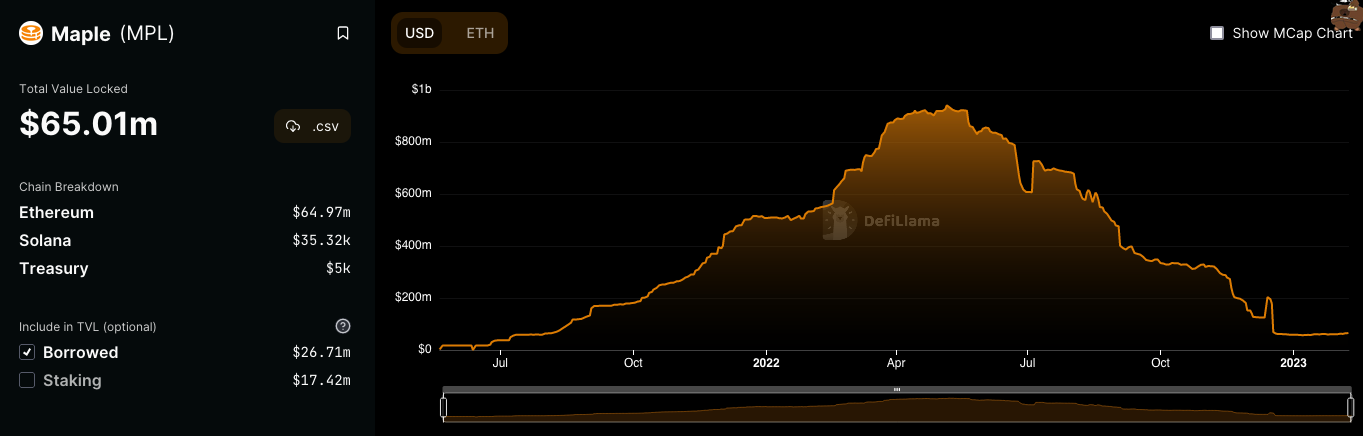Click the Show MCap Chart label
Image resolution: width=1363 pixels, height=436 pixels.
[1292, 33]
